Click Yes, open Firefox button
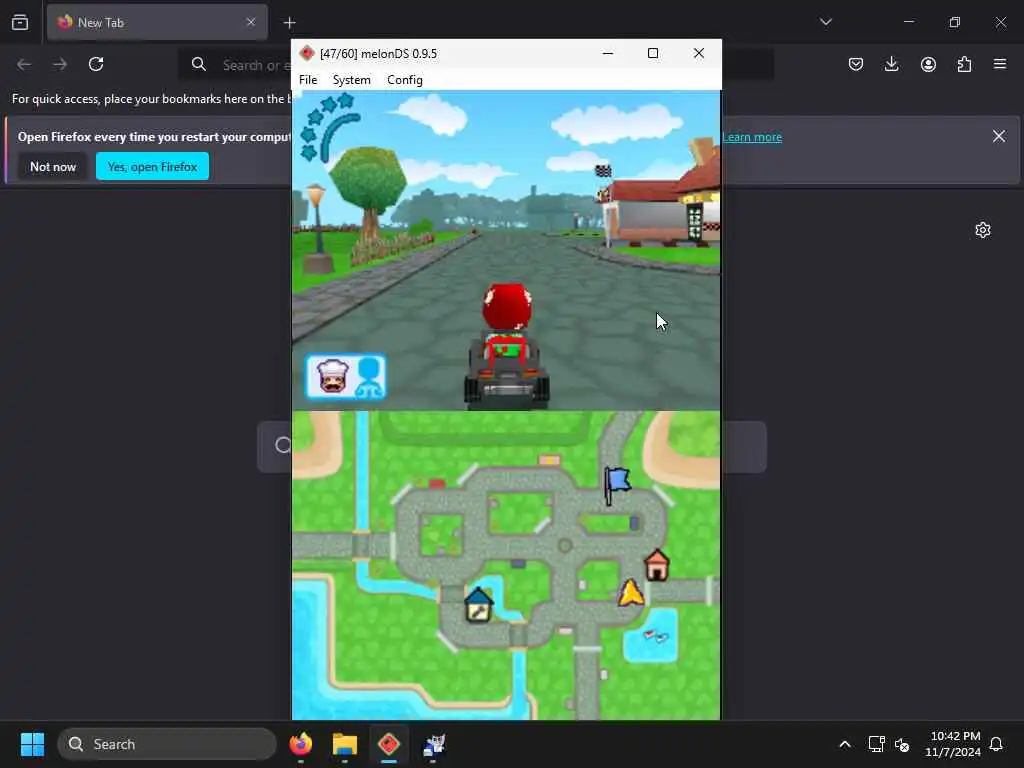Screen dimensions: 1024x768 tap(152, 167)
